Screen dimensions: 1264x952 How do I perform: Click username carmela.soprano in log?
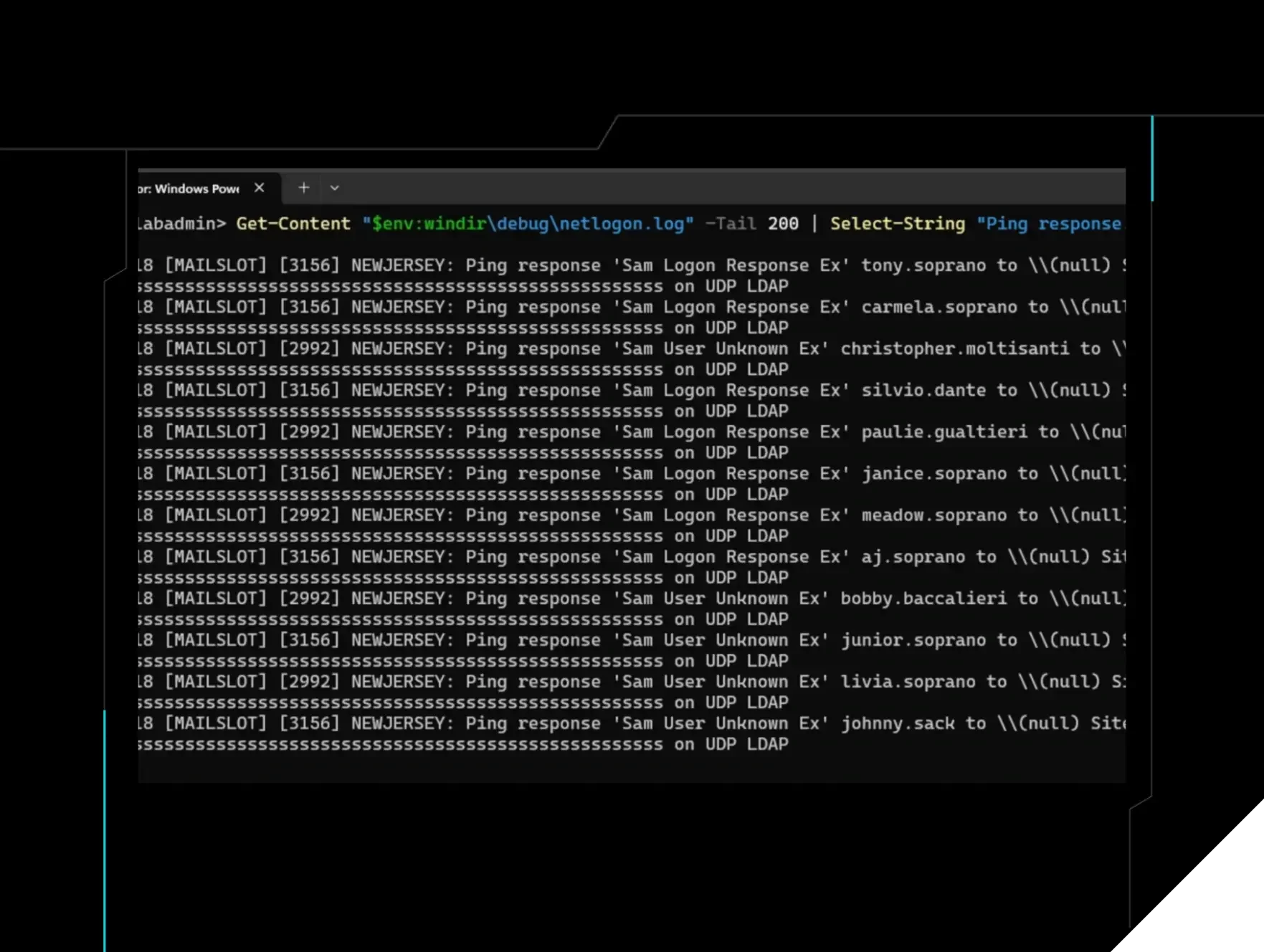point(939,307)
